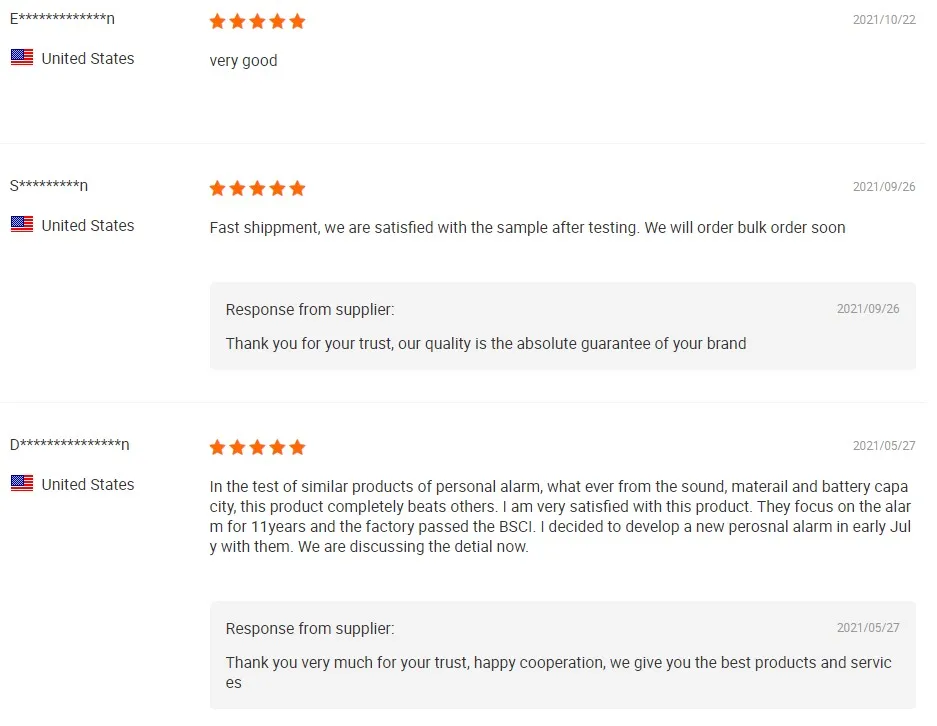
Task: Click the 'Fast shippment' review text
Action: click(x=527, y=228)
